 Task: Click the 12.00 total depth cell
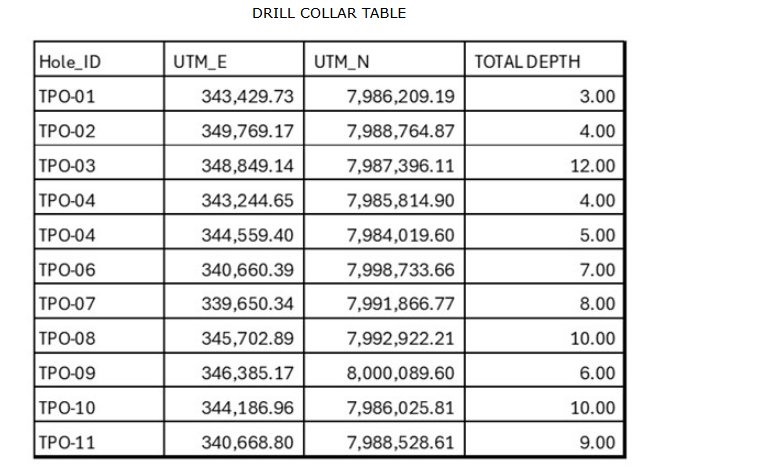592,166
